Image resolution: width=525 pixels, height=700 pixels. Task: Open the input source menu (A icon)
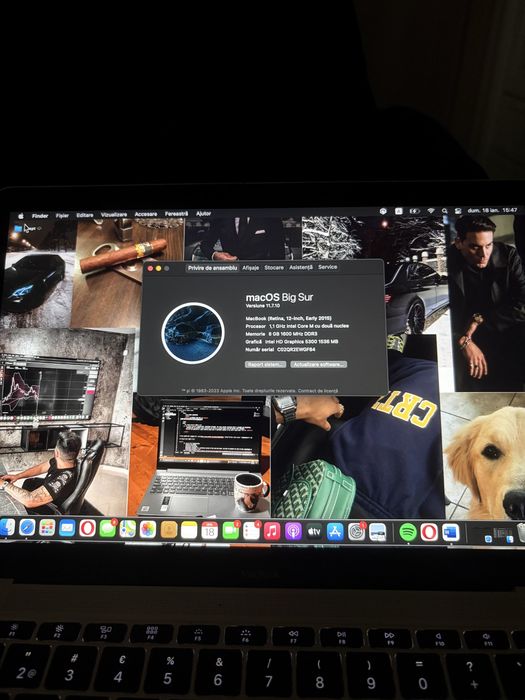pos(399,211)
